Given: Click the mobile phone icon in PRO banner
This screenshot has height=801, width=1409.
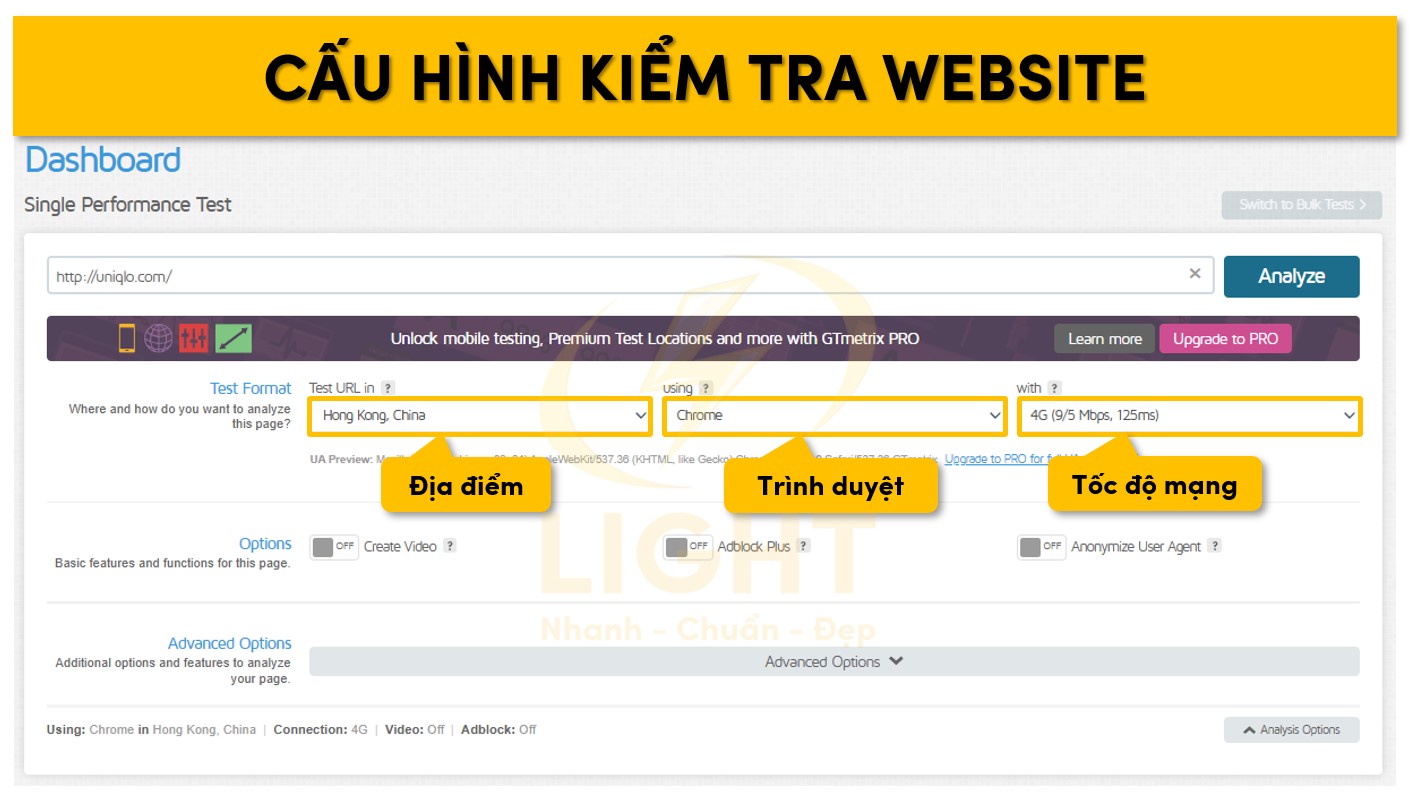Looking at the screenshot, I should click(127, 339).
